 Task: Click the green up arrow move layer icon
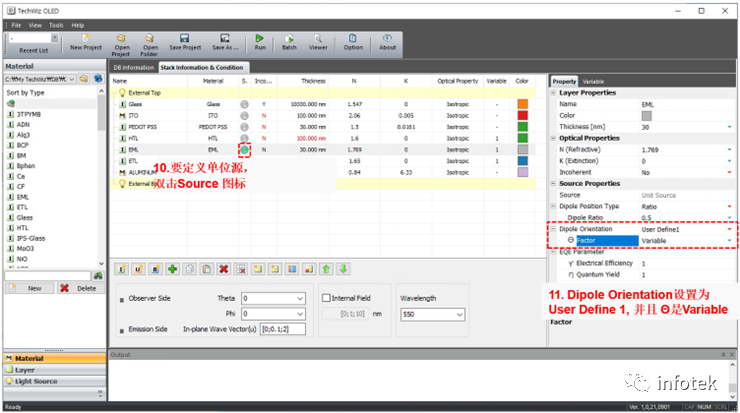(x=326, y=269)
